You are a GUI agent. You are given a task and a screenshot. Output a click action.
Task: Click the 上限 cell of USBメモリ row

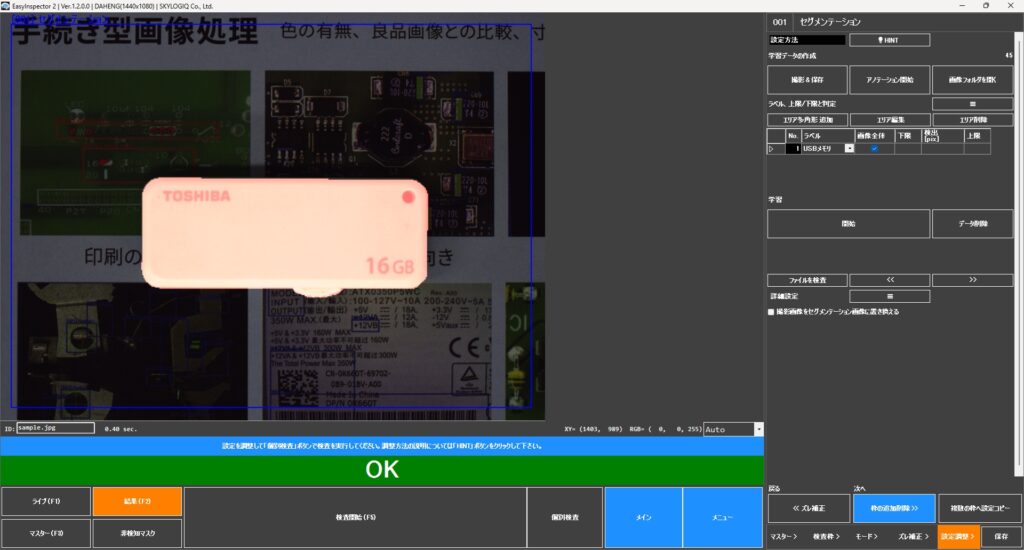(977, 149)
